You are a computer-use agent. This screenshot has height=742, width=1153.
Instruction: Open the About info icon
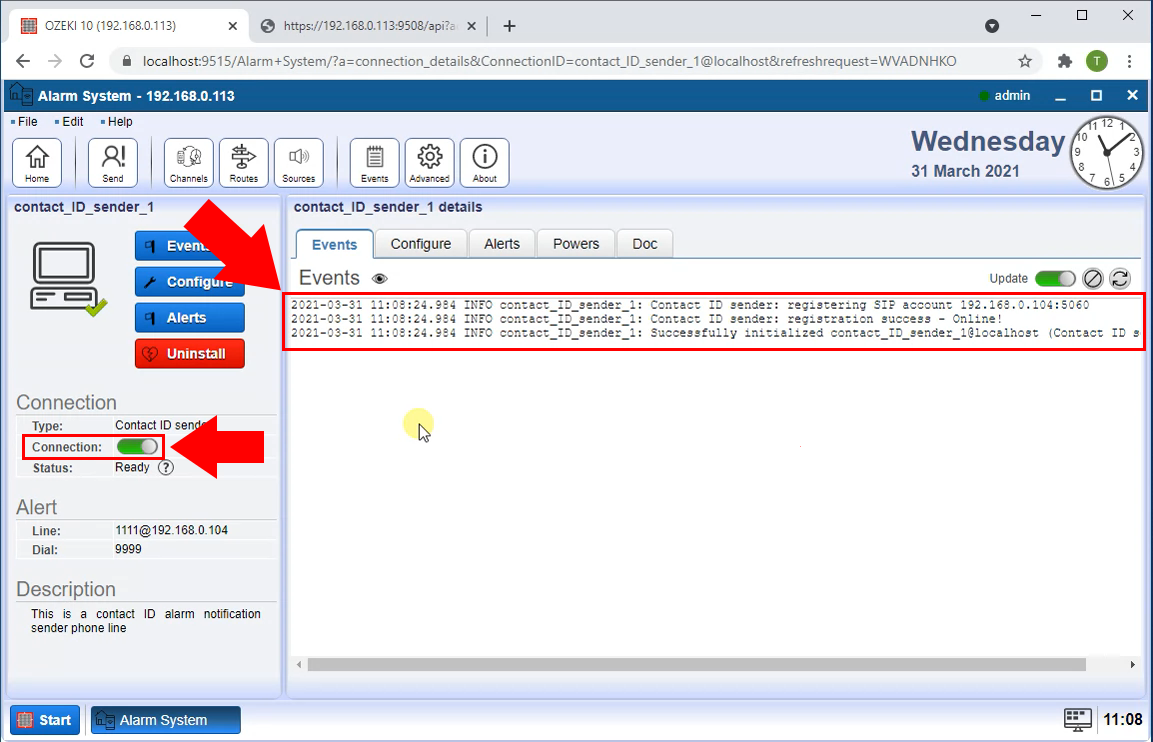[485, 163]
